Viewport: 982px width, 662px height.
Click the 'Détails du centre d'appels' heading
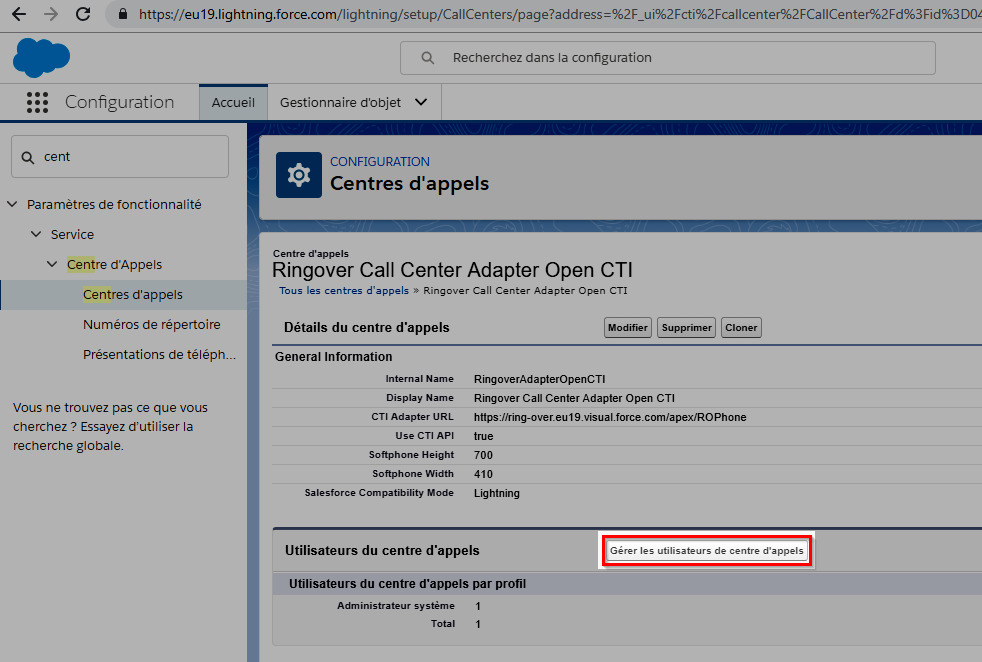click(x=366, y=328)
